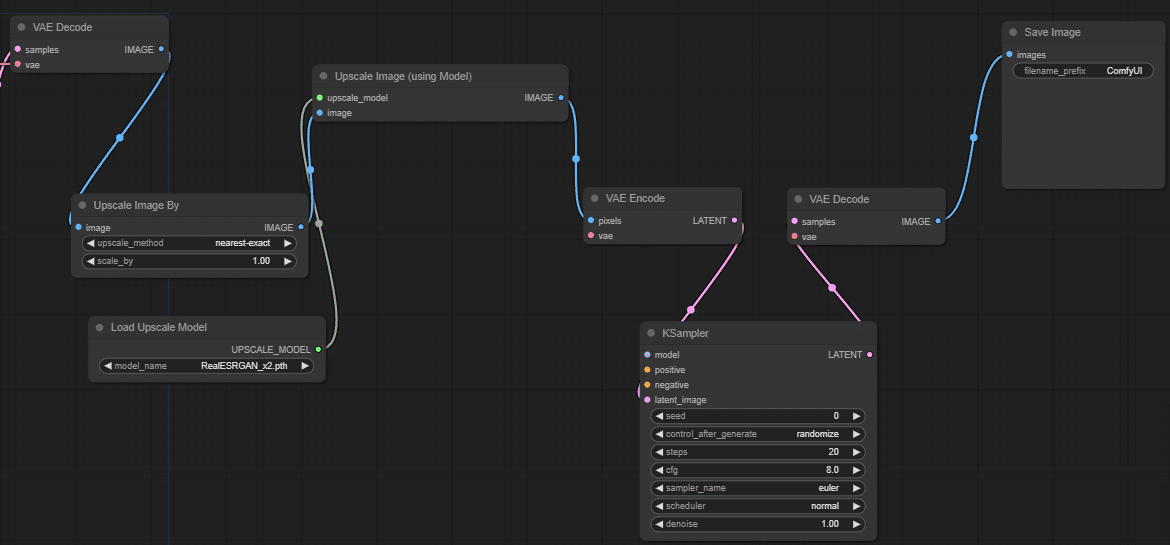This screenshot has width=1170, height=545.
Task: Collapse the Save Image node dot
Action: click(1013, 32)
